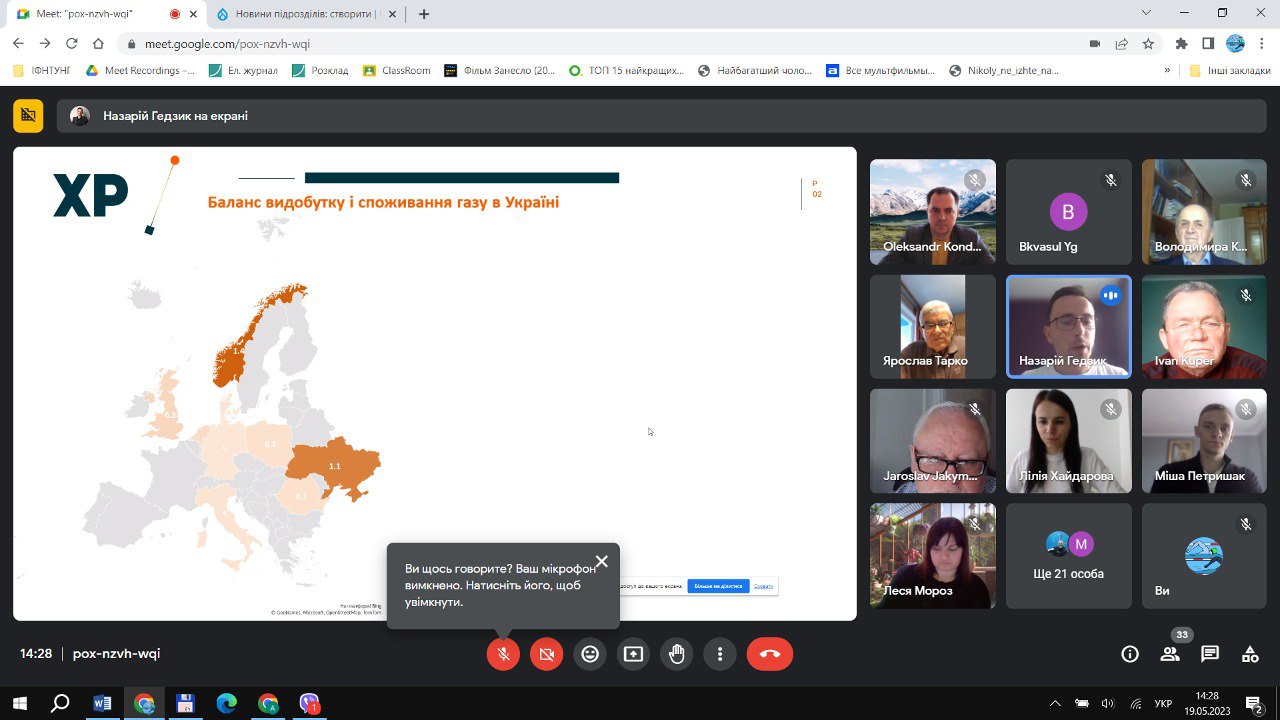Viewport: 1280px width, 720px height.
Task: Dismiss the microphone muted tooltip
Action: click(601, 562)
